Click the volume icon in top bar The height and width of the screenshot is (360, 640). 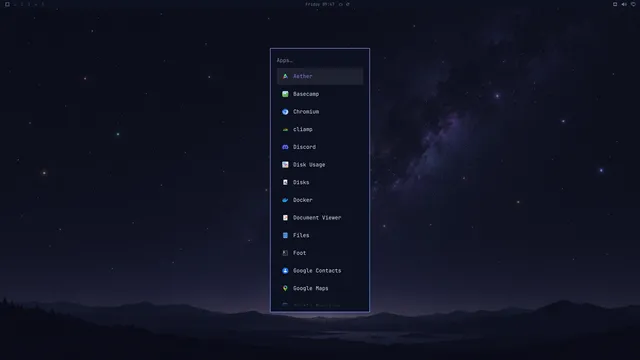(624, 4)
